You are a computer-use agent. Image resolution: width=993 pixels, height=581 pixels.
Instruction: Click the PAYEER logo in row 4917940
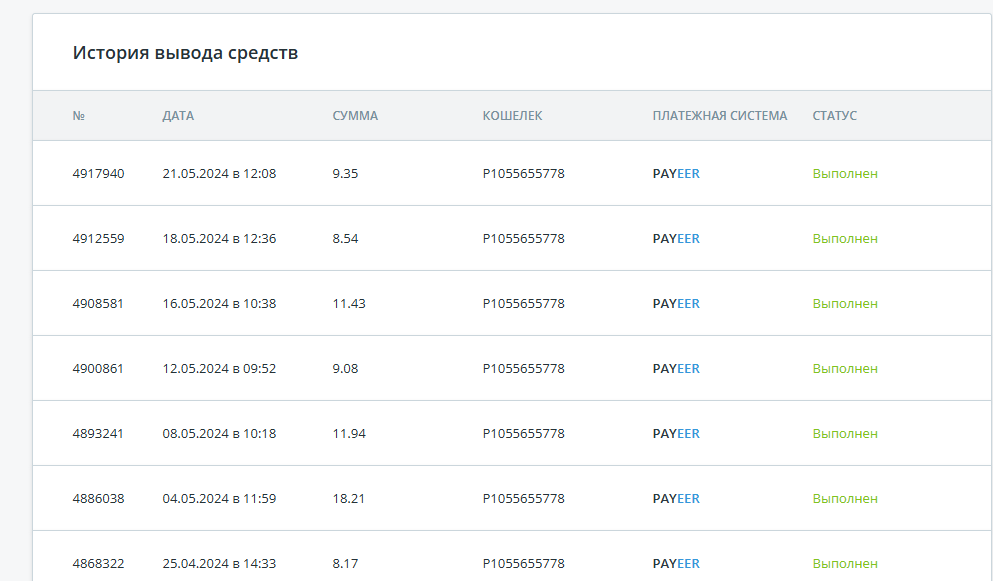point(676,174)
